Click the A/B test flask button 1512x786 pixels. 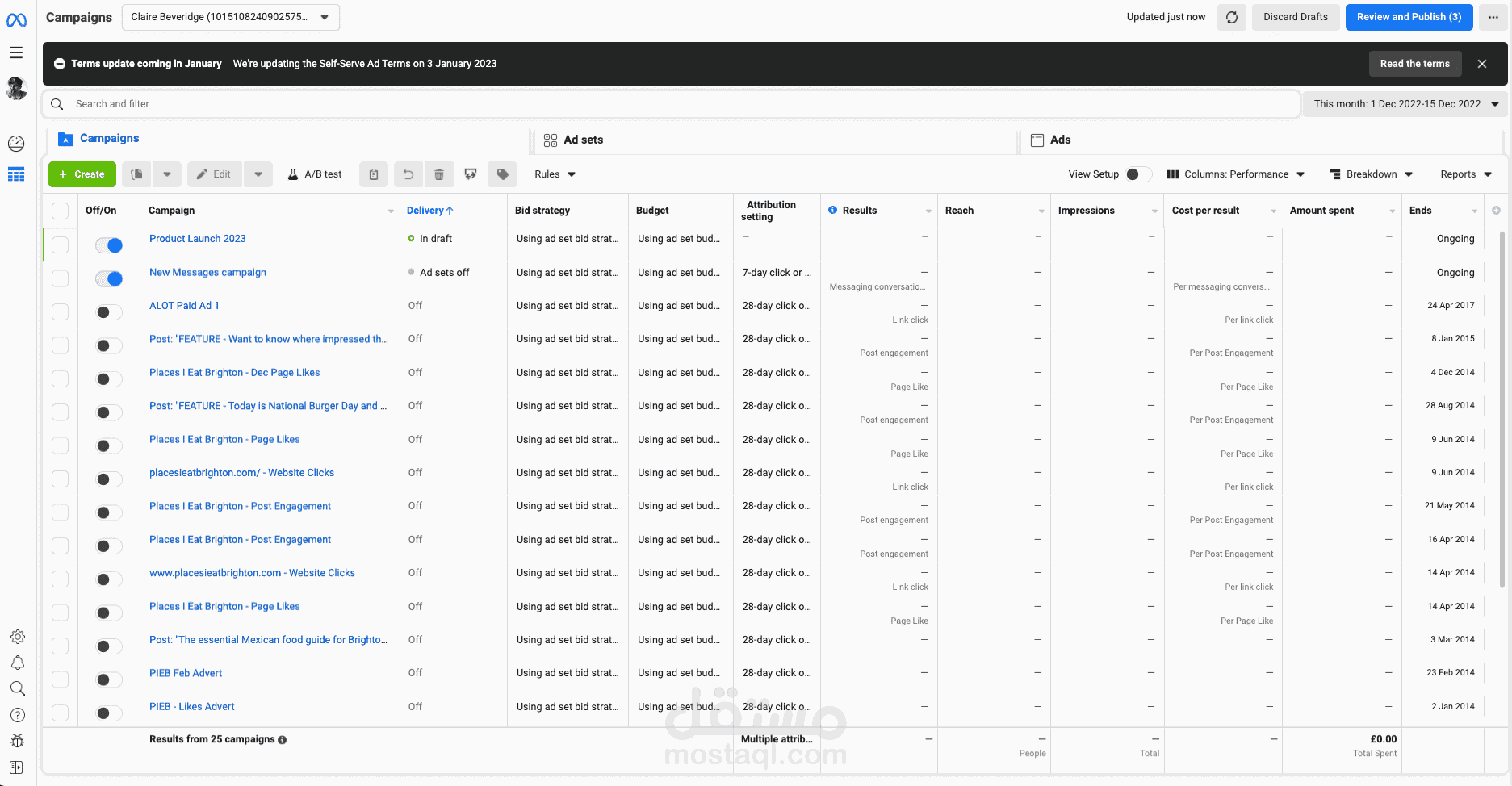pos(315,174)
